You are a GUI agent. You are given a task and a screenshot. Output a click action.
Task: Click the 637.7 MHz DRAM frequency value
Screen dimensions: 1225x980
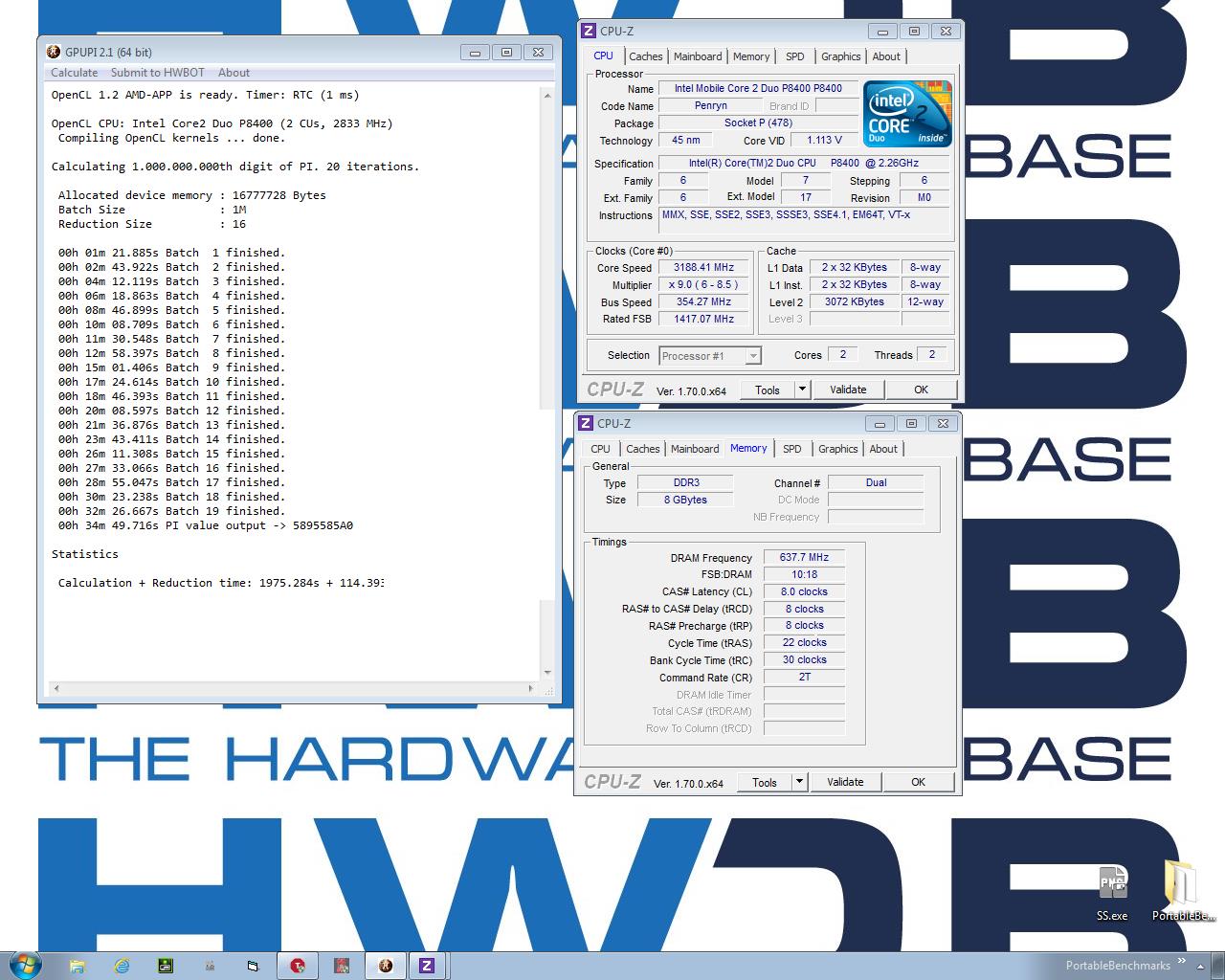(x=804, y=558)
